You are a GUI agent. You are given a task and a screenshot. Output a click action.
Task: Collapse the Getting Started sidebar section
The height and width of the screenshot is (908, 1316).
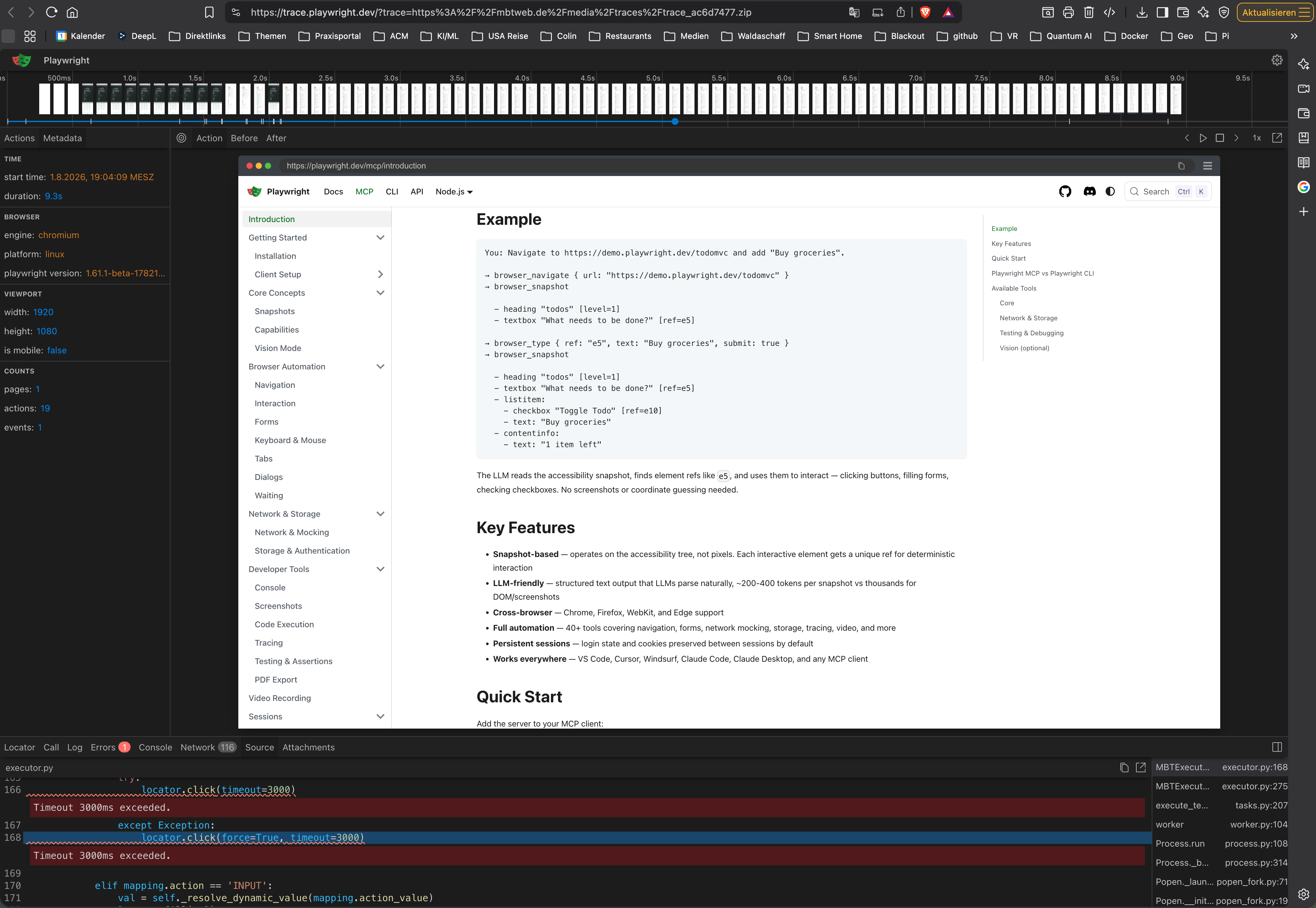point(380,238)
